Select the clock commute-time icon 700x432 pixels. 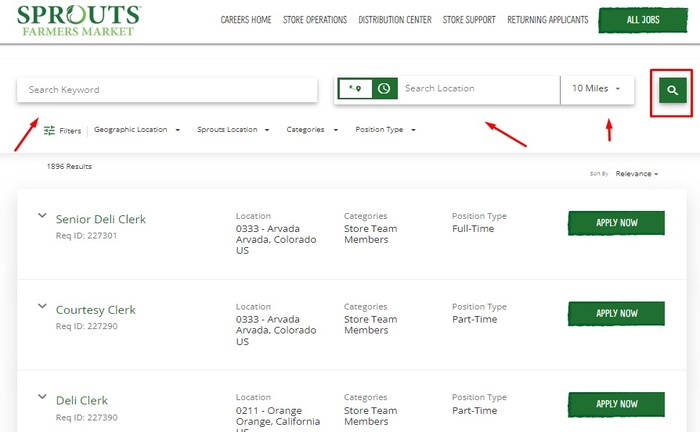click(384, 88)
